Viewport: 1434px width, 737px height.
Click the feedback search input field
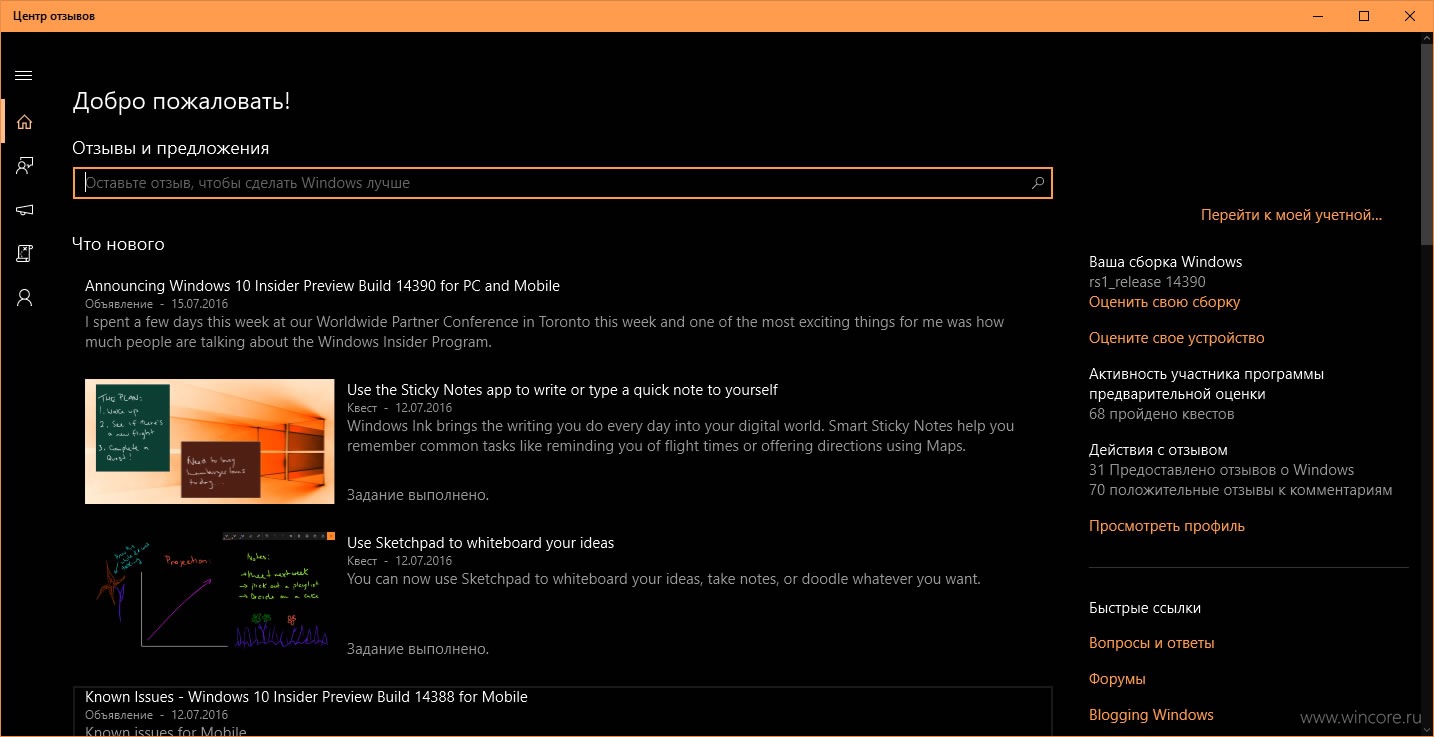(x=562, y=183)
